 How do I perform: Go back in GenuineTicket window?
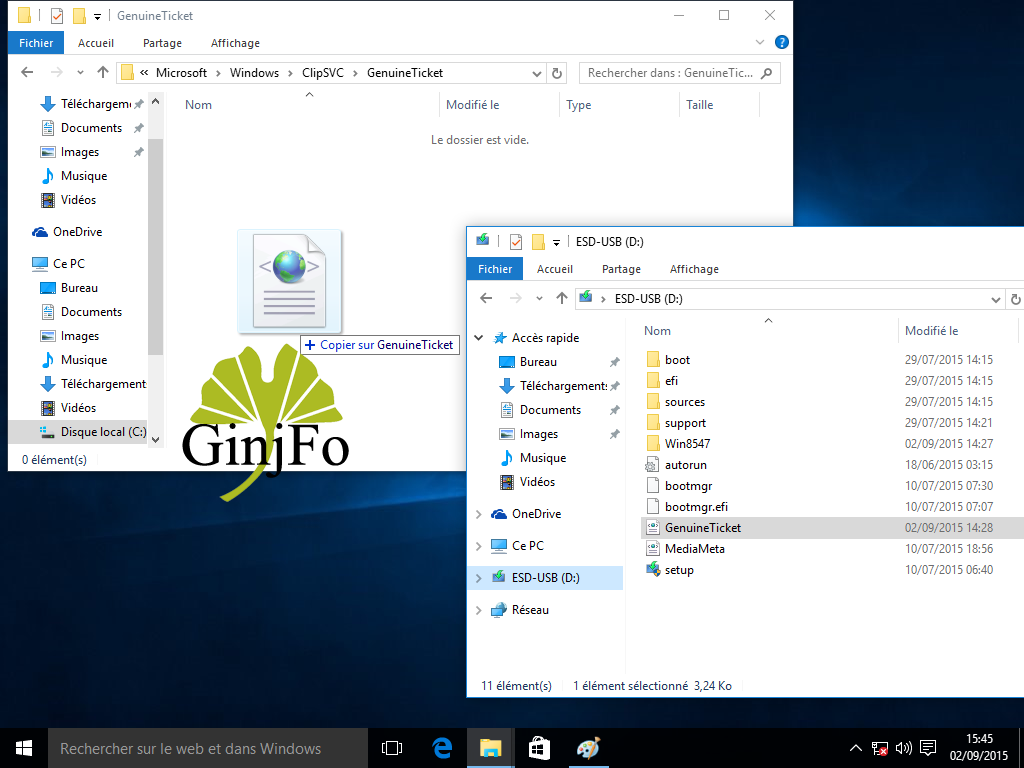27,72
